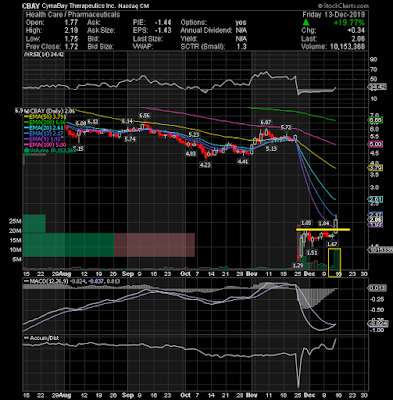This screenshot has width=393, height=400.
Task: Click the yellow-boxed volume bar
Action: [x=334, y=259]
